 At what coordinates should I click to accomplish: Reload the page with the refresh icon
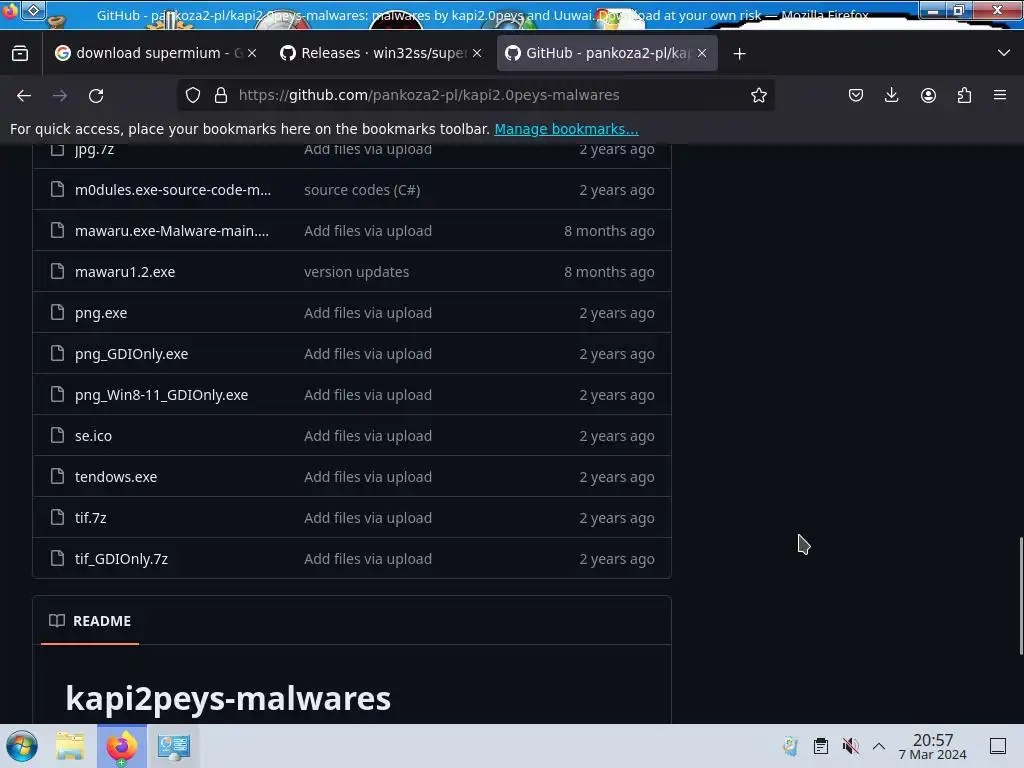(96, 95)
